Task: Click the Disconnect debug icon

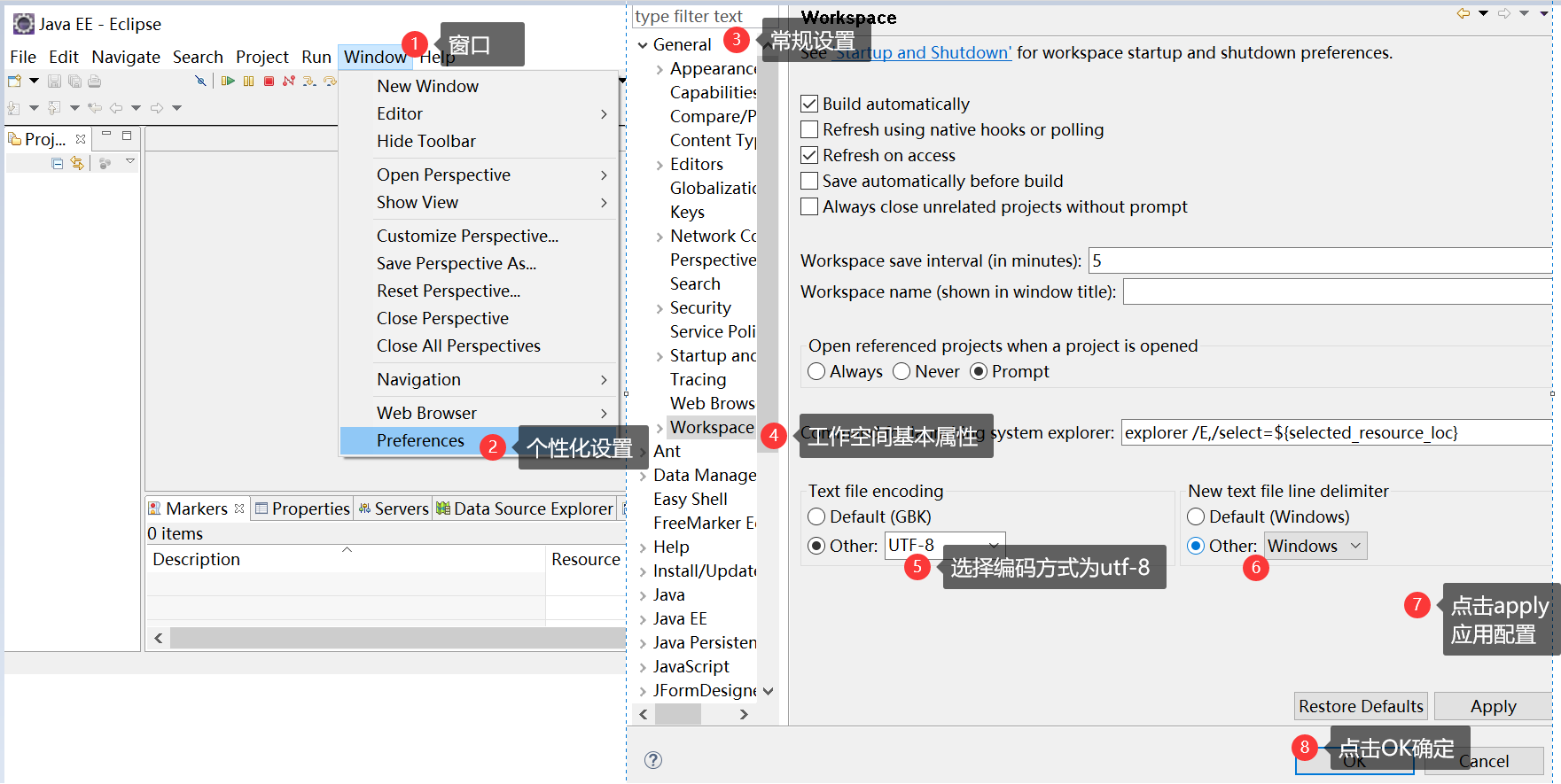Action: (x=288, y=81)
